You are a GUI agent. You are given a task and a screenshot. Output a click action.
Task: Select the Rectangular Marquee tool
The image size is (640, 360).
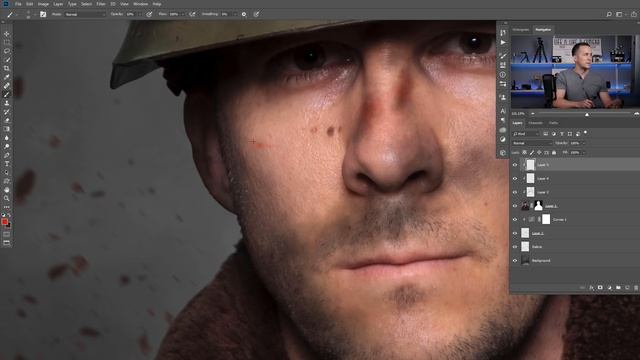click(x=7, y=42)
